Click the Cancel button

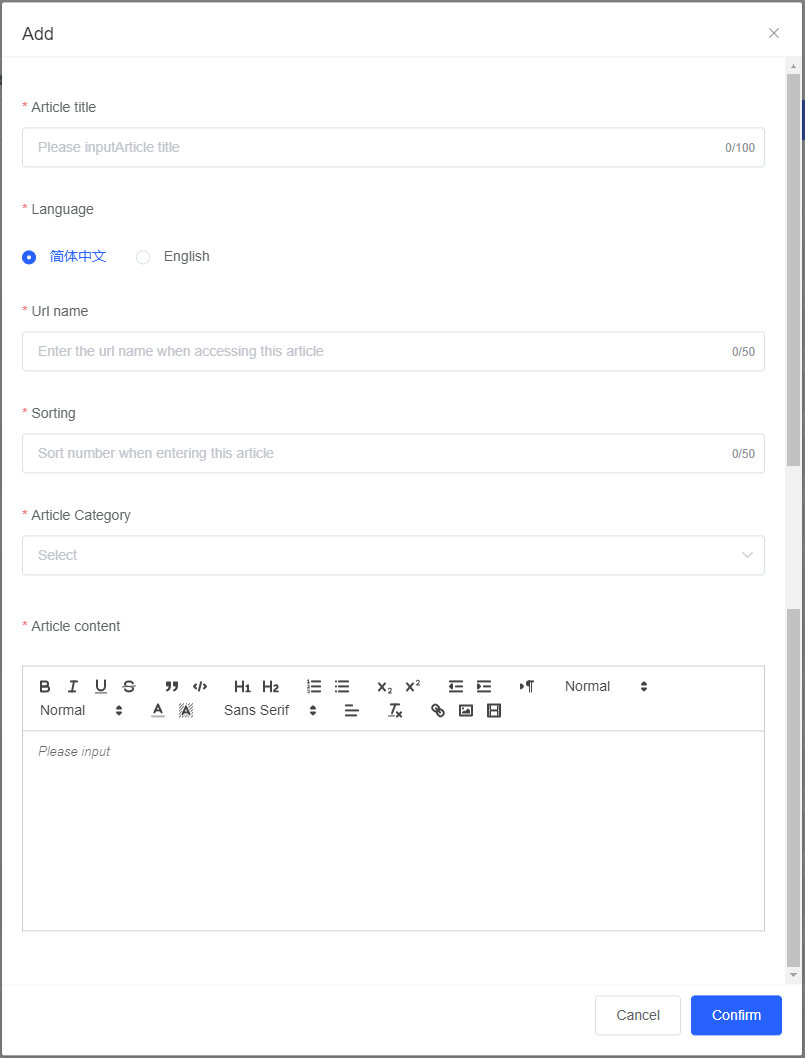click(638, 1015)
